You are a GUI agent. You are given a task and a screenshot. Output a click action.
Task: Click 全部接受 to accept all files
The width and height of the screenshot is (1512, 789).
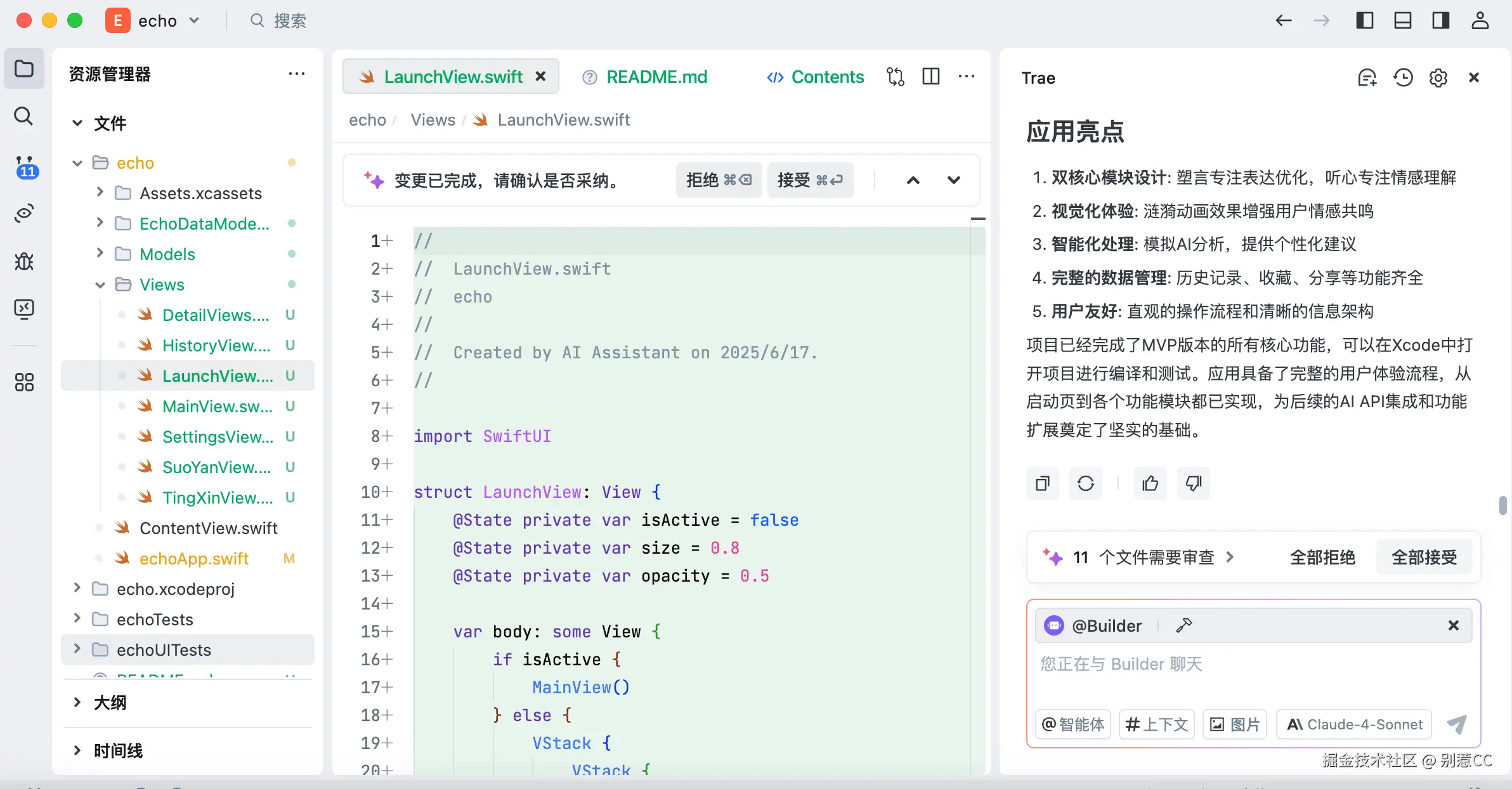click(x=1424, y=558)
